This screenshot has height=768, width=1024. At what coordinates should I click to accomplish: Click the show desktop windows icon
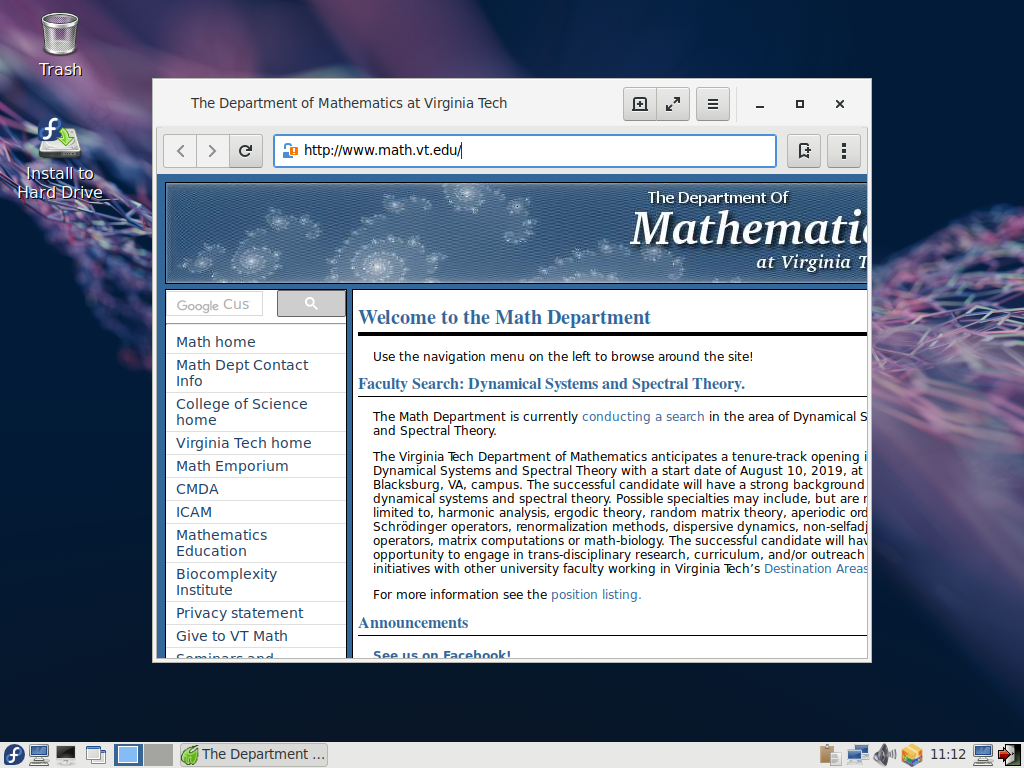[96, 755]
